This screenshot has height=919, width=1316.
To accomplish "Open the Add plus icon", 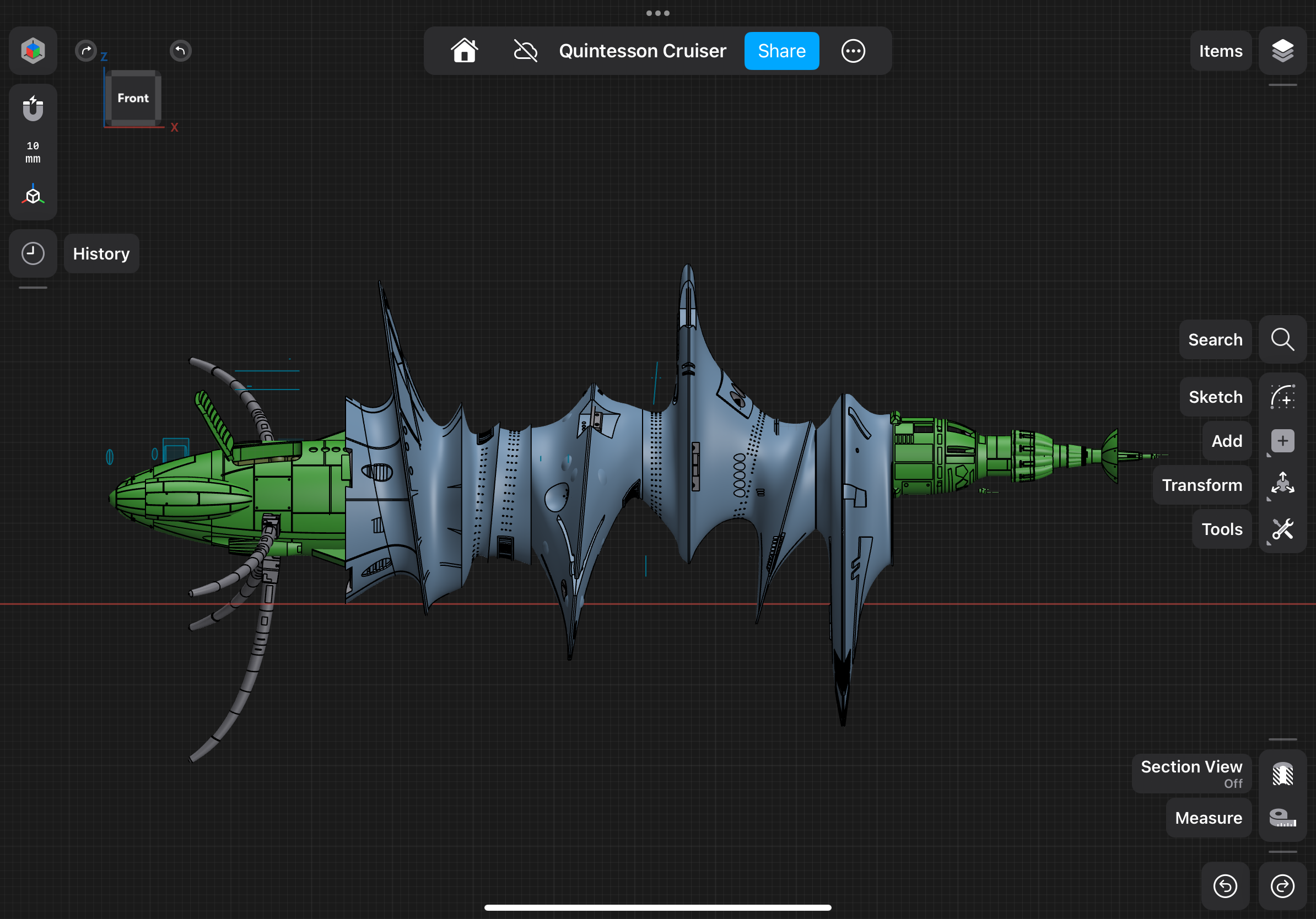I will [1283, 441].
